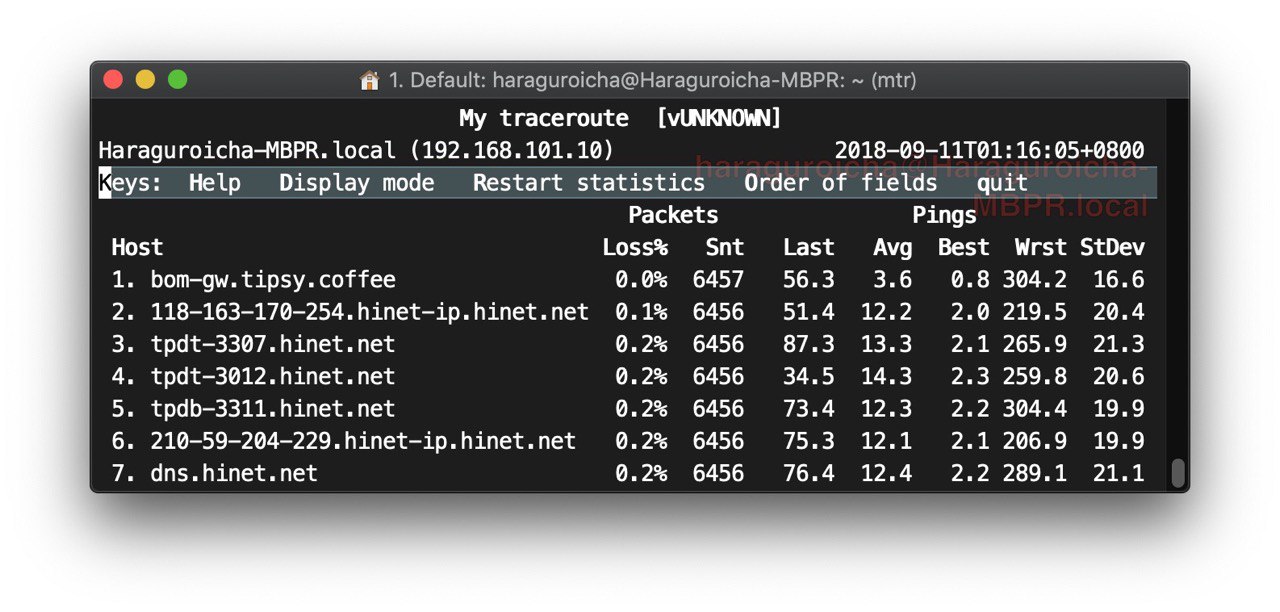Select Order of fields option
The width and height of the screenshot is (1280, 612).
pyautogui.click(x=841, y=183)
